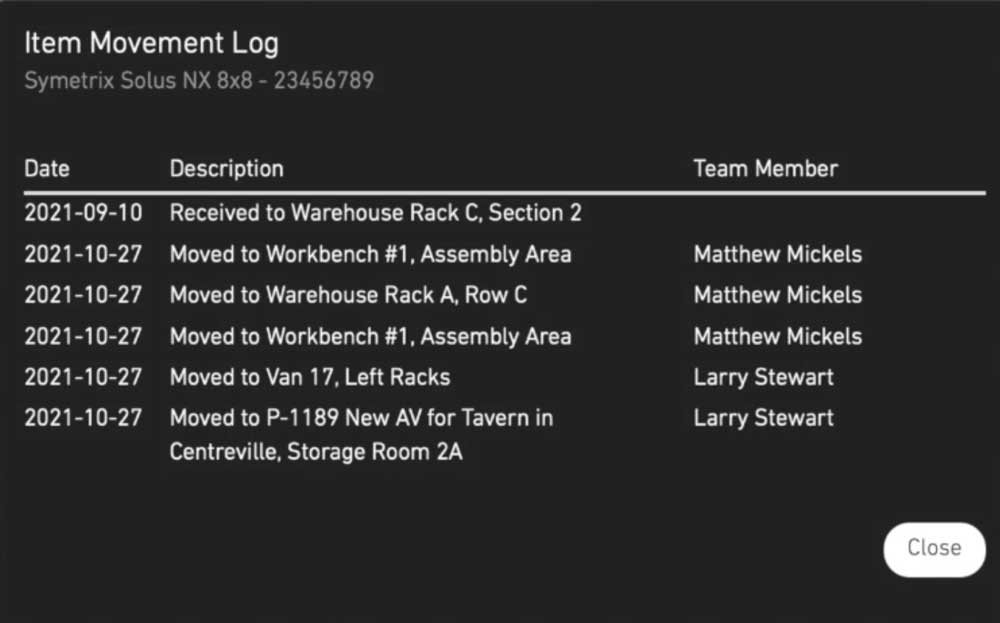Click the Item Movement Log title

[x=151, y=43]
